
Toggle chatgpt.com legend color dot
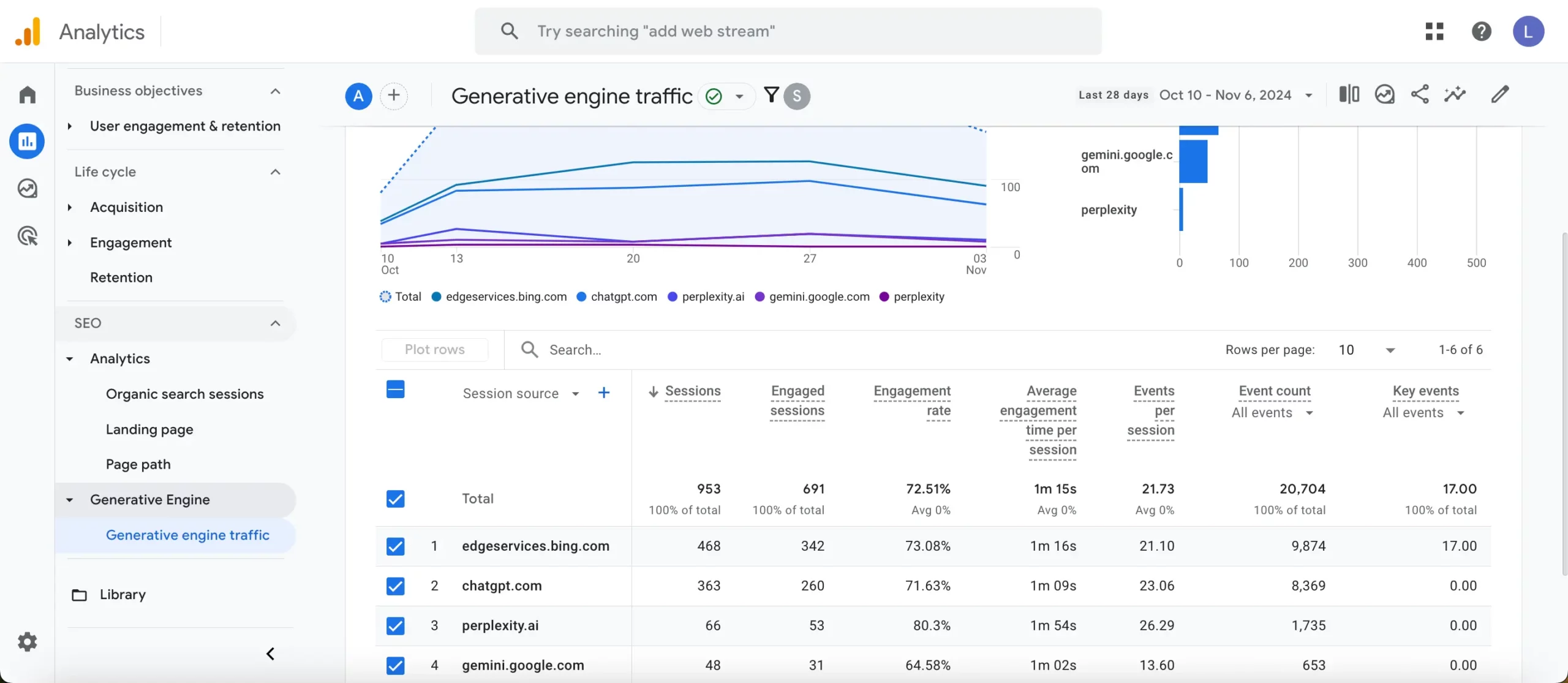[581, 297]
